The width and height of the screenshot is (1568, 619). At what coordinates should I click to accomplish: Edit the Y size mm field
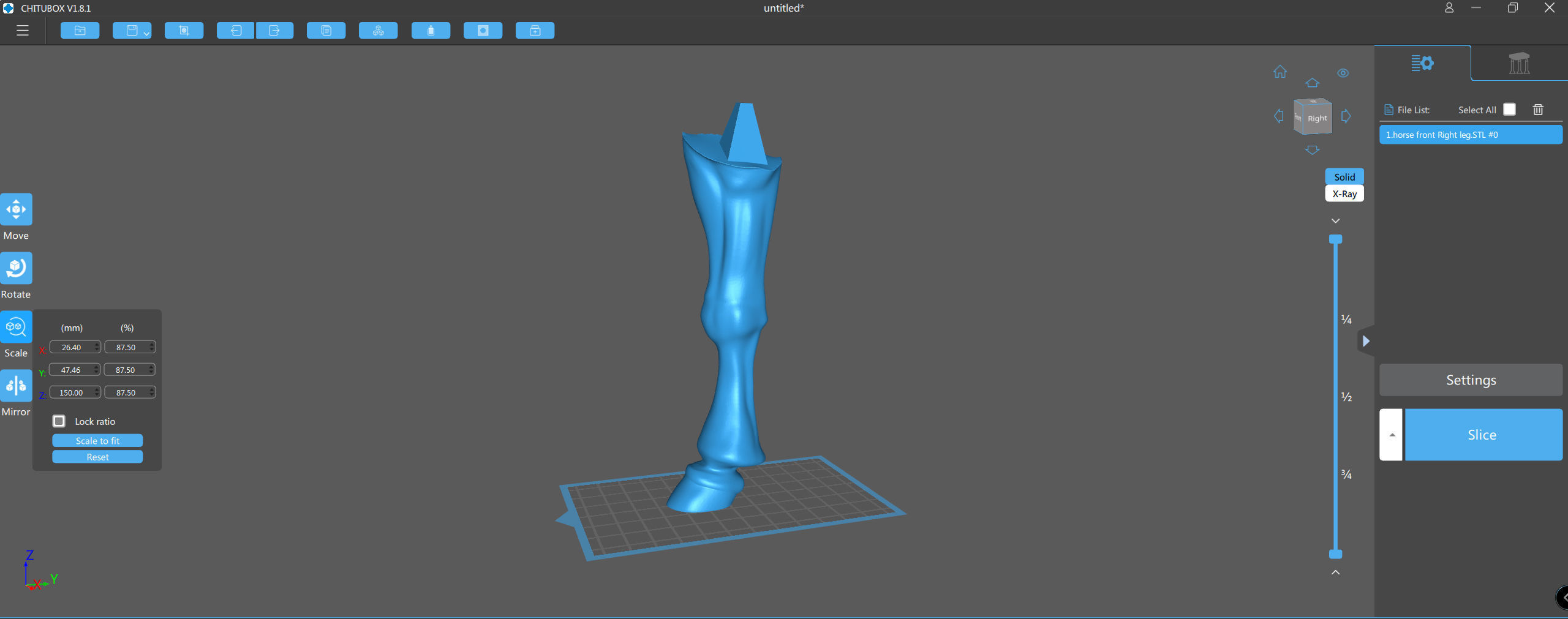[75, 370]
